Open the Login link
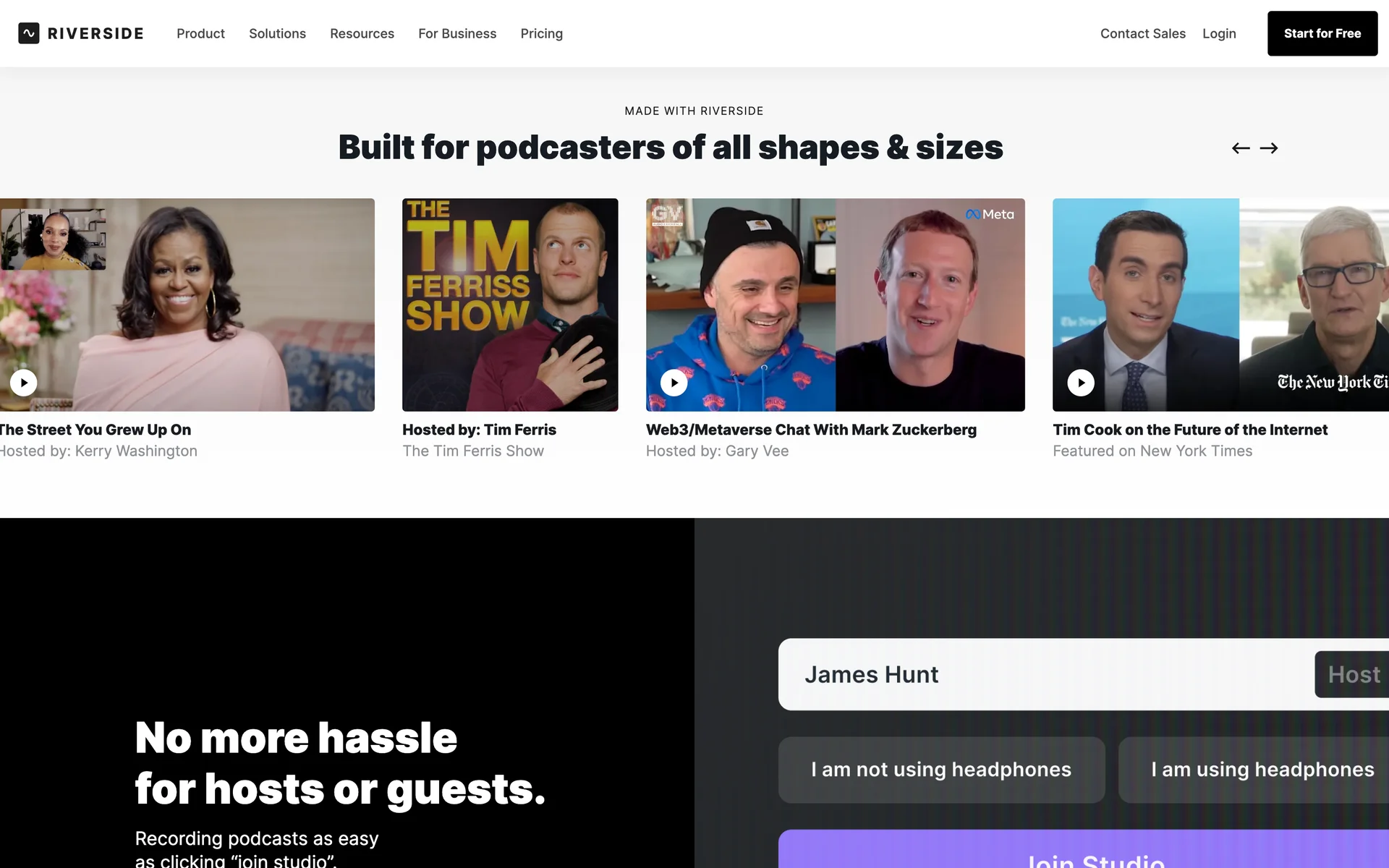The width and height of the screenshot is (1389, 868). pos(1219,33)
